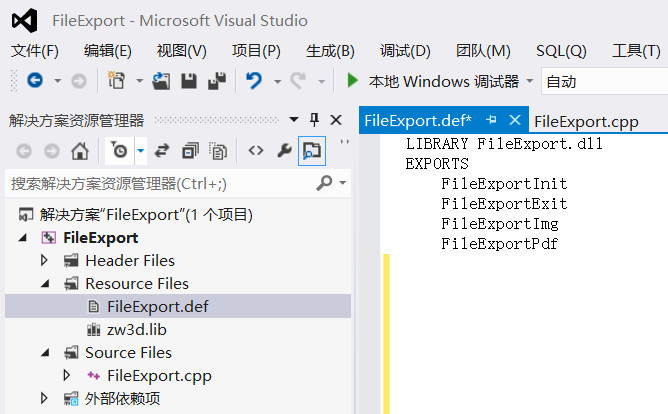Click the Save All toolbar icon
Screen dimensions: 668x414
(216, 81)
